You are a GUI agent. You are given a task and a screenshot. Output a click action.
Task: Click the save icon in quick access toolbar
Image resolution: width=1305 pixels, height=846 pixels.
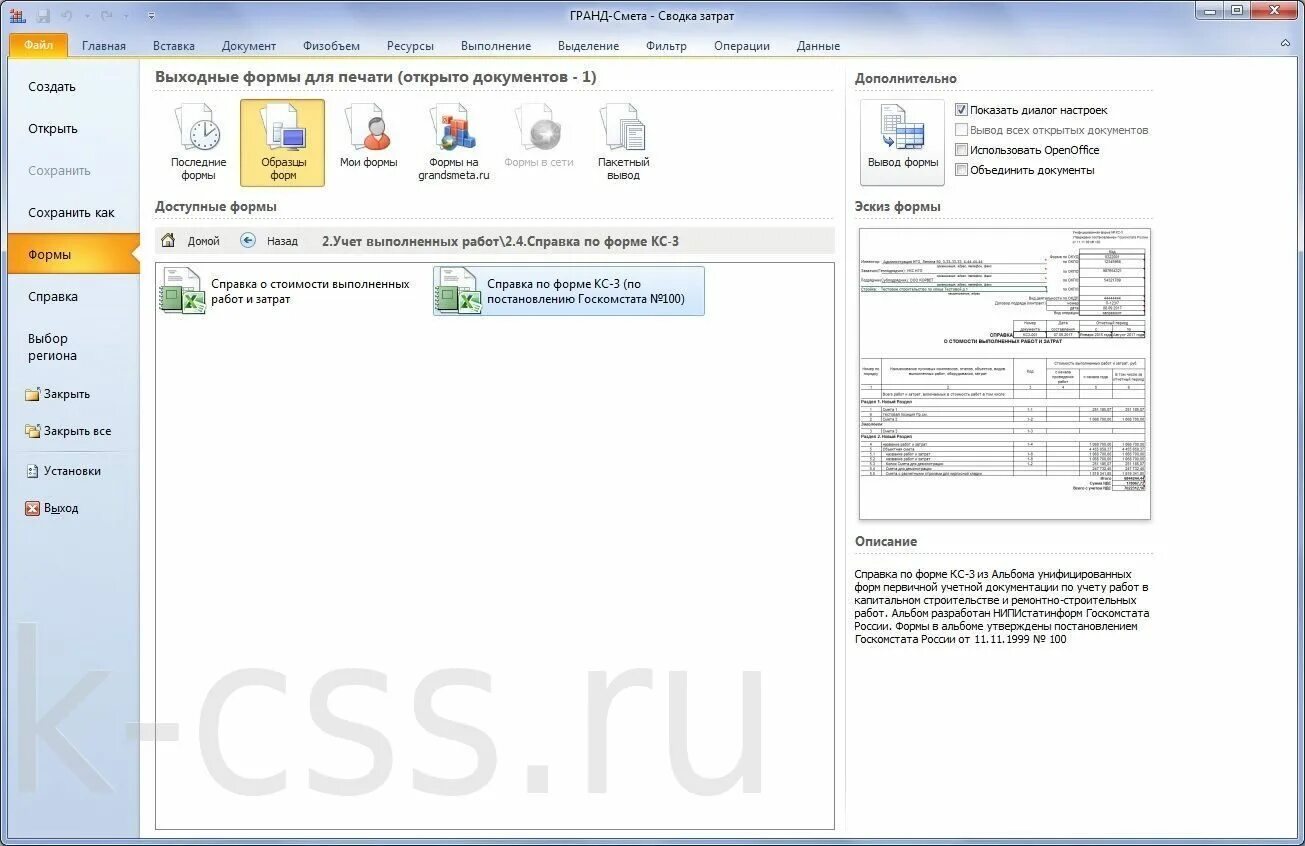point(43,16)
